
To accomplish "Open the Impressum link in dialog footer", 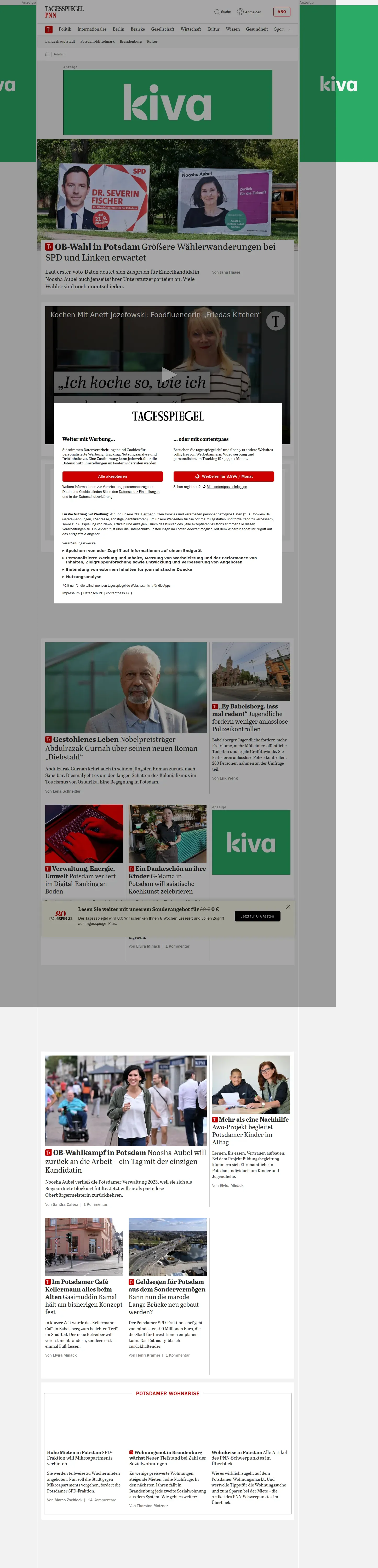I will [71, 593].
